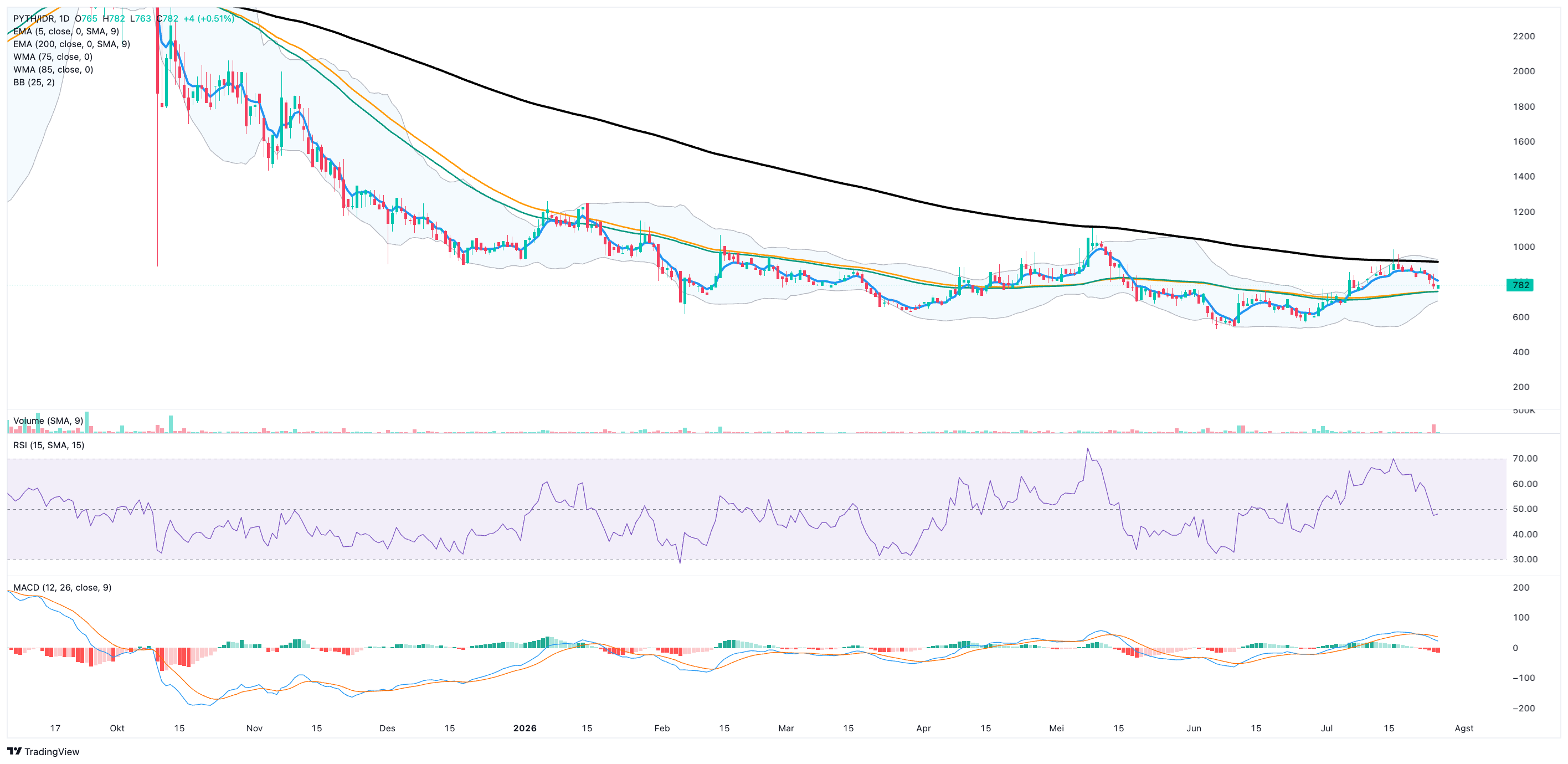1568x764 pixels.
Task: Select the WMA (75, close, 0) legend
Action: (53, 57)
